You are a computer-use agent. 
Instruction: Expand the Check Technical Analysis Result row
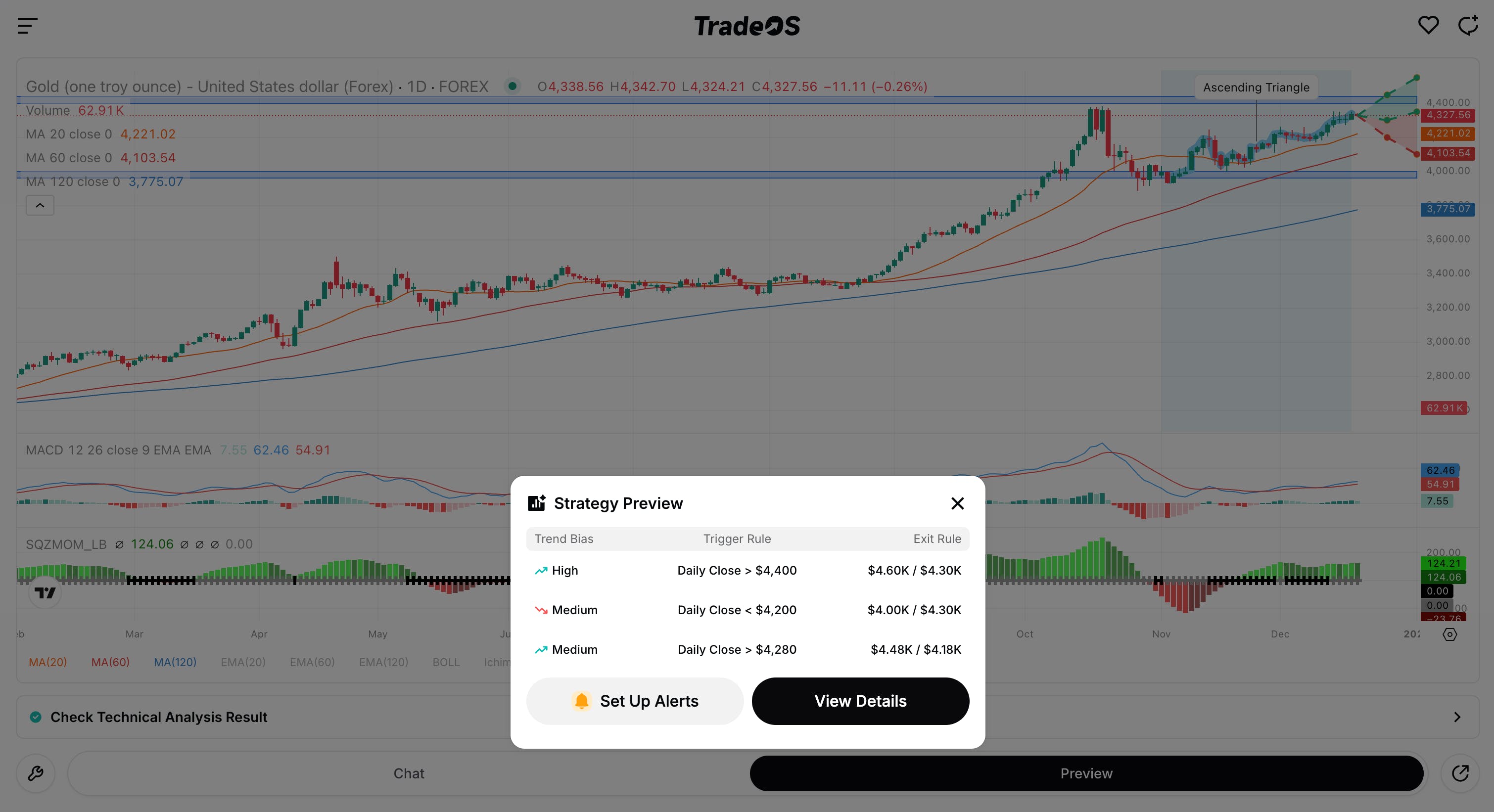(x=158, y=717)
